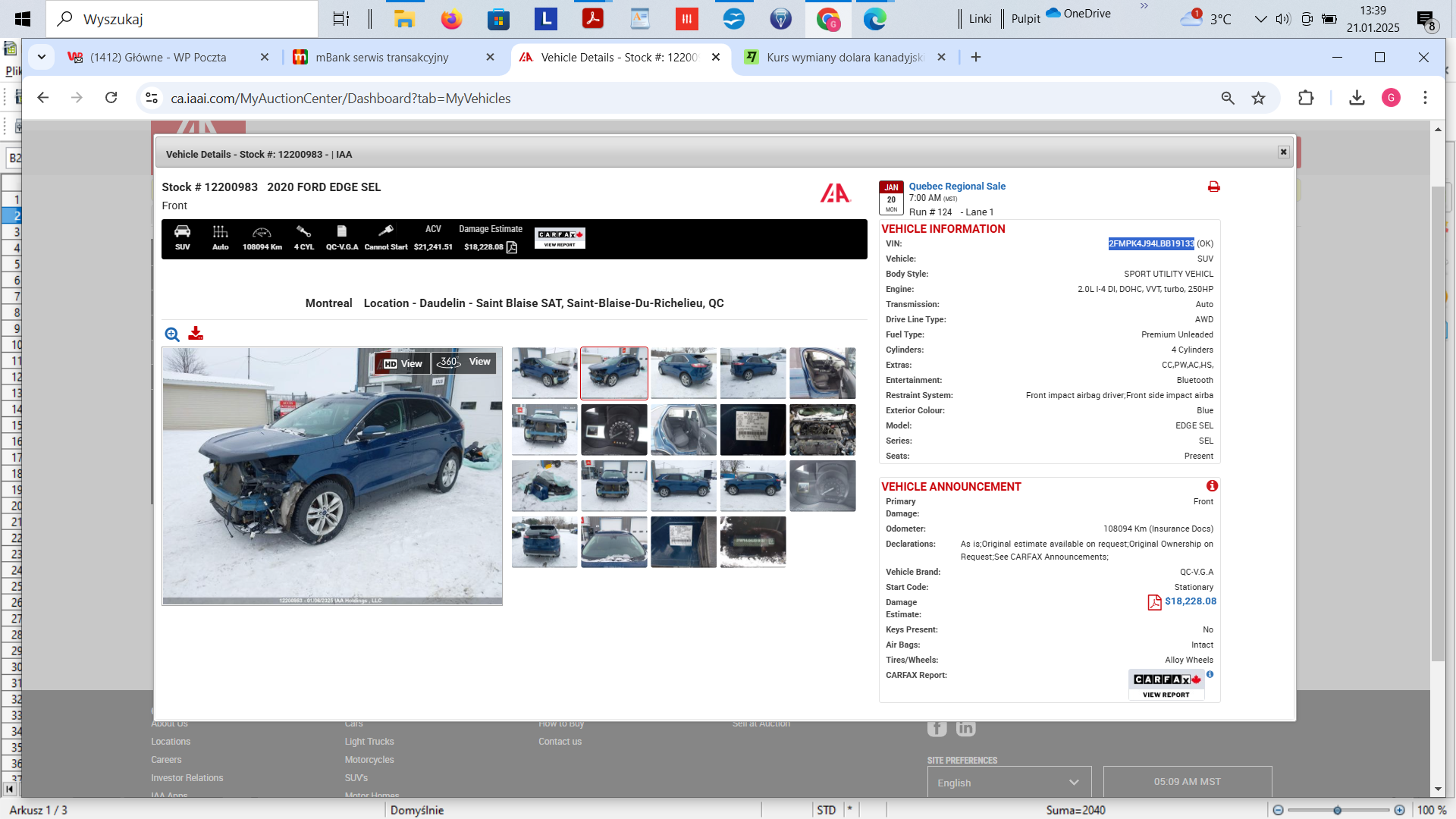Image resolution: width=1456 pixels, height=819 pixels.
Task: Select the engine bay thumbnail
Action: [x=822, y=430]
